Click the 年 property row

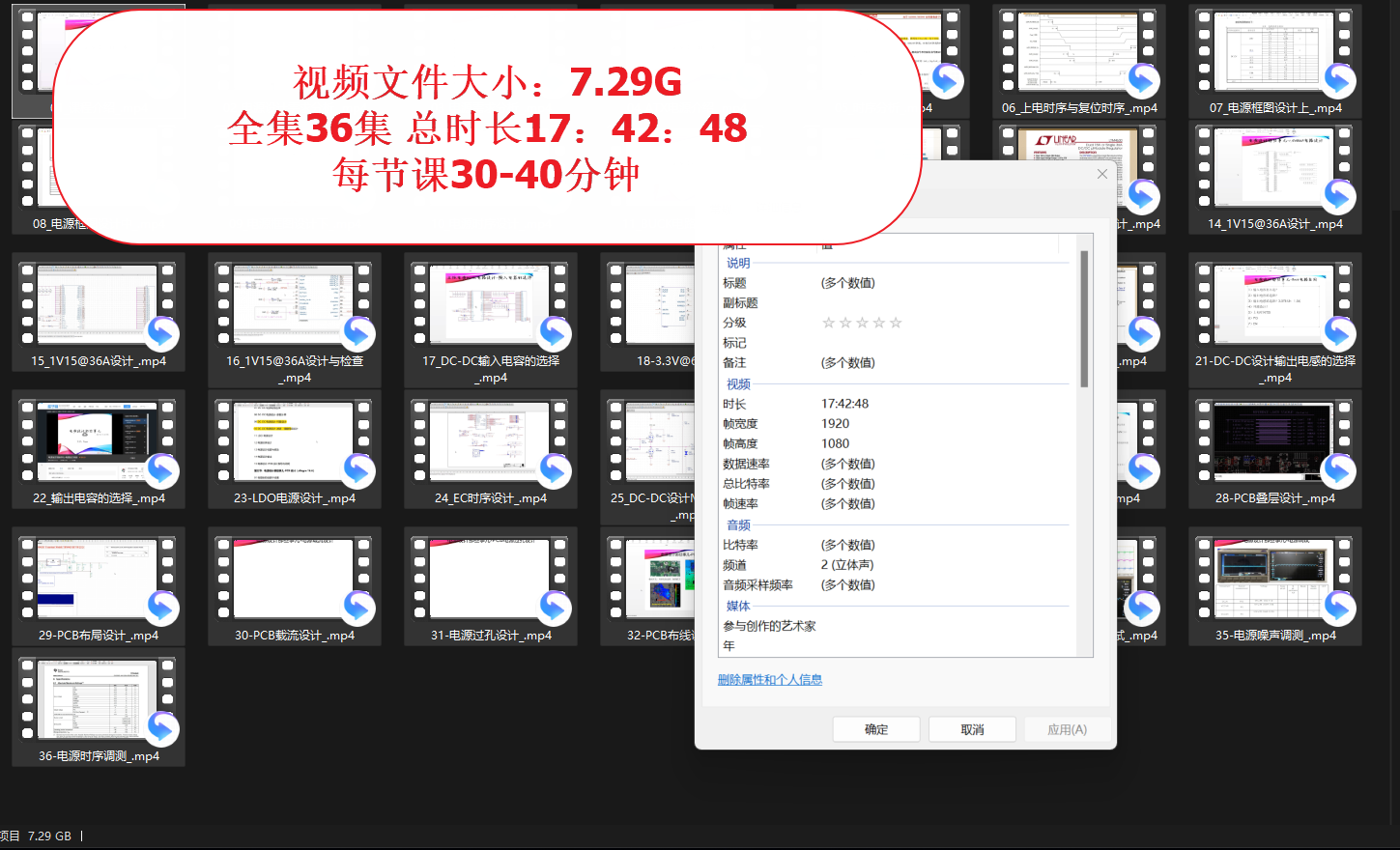[x=895, y=645]
